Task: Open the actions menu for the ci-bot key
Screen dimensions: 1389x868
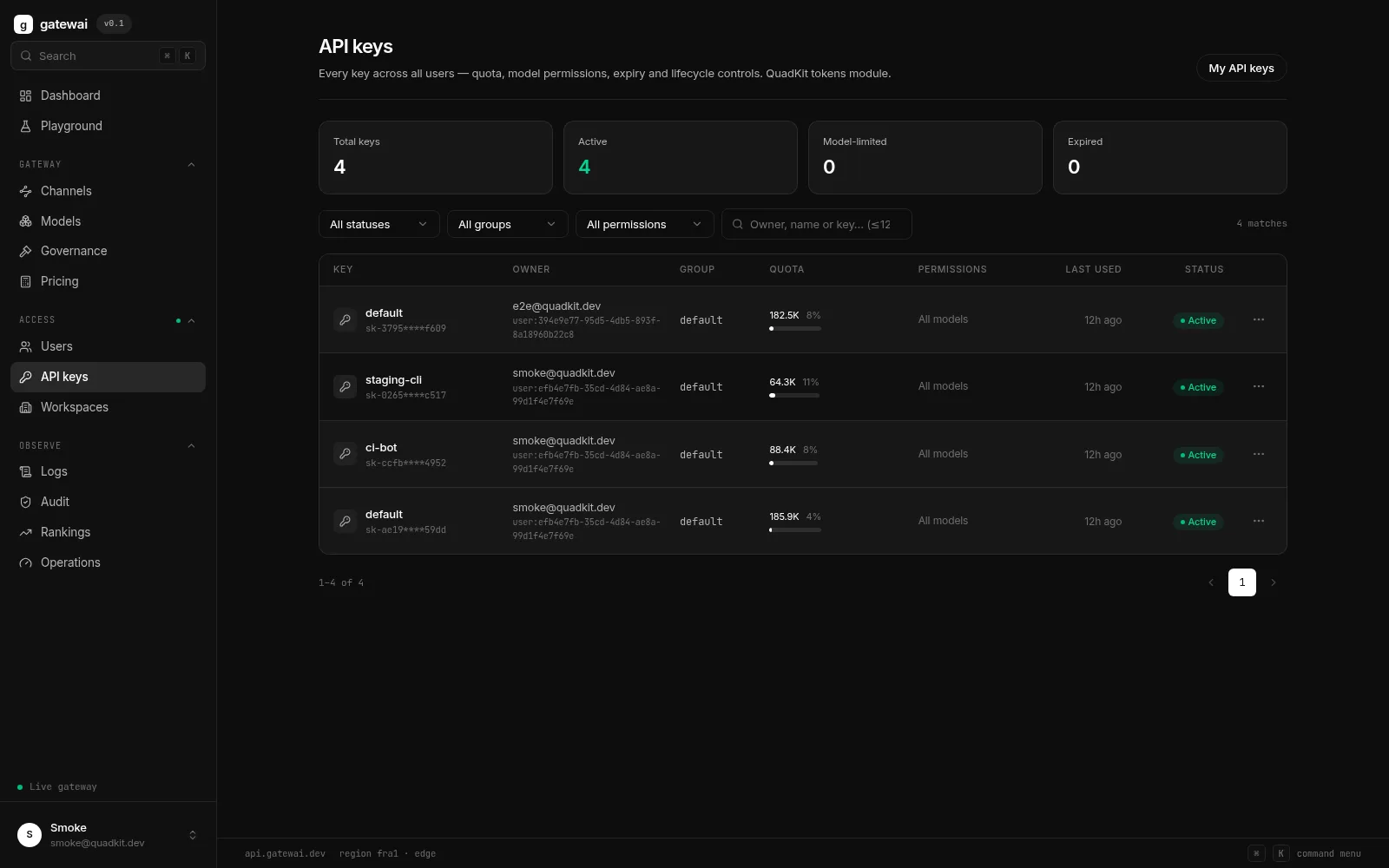Action: 1259,454
